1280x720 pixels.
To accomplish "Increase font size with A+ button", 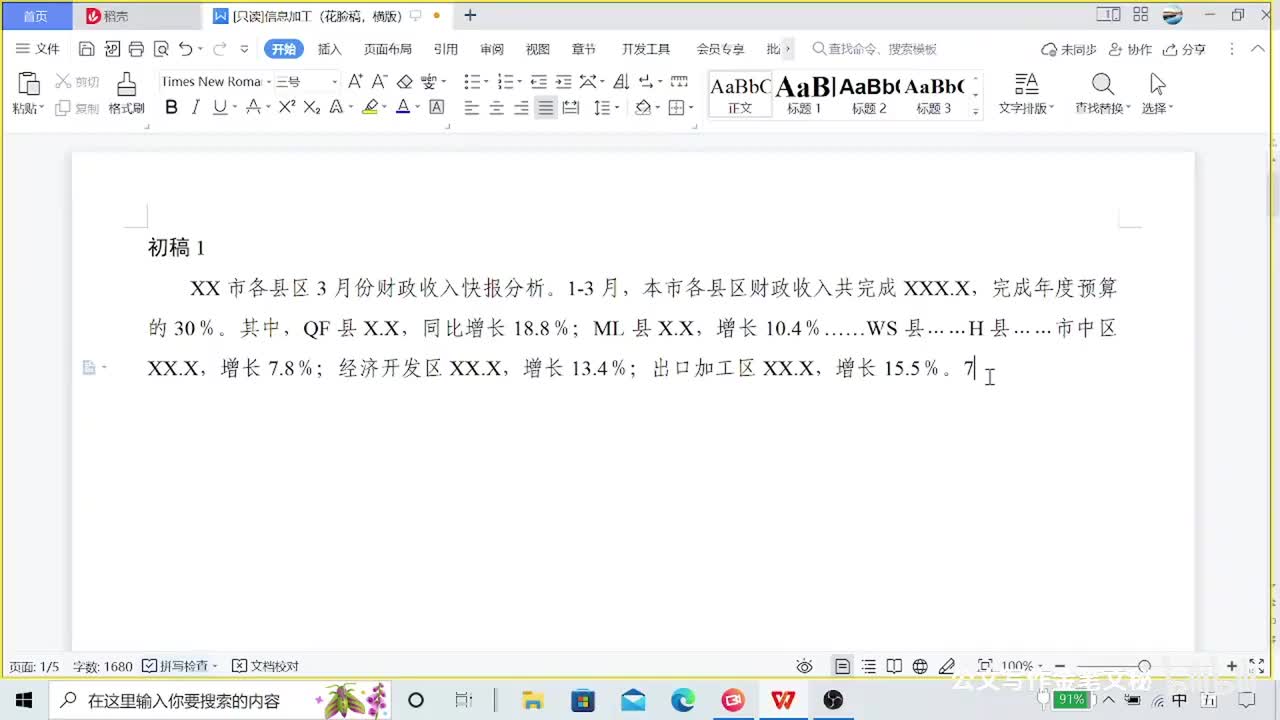I will tap(356, 81).
